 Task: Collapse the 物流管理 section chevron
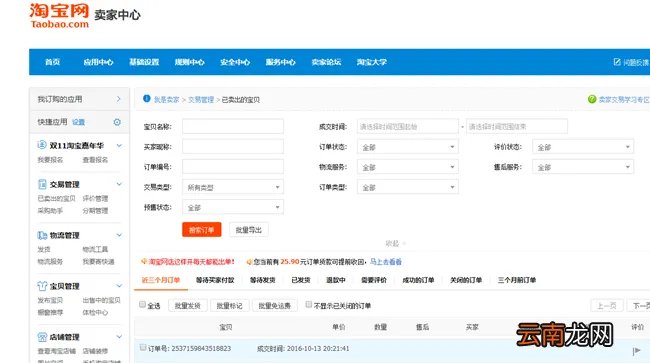click(x=119, y=235)
